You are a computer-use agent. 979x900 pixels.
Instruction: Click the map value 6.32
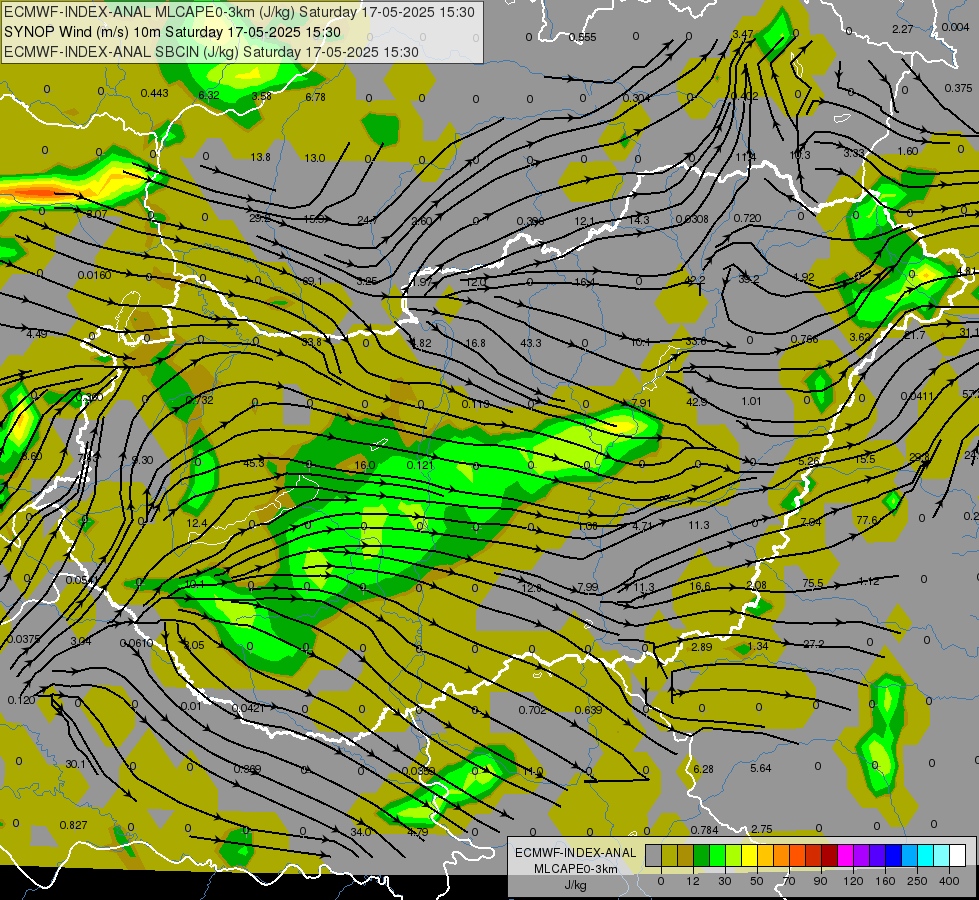pos(209,95)
